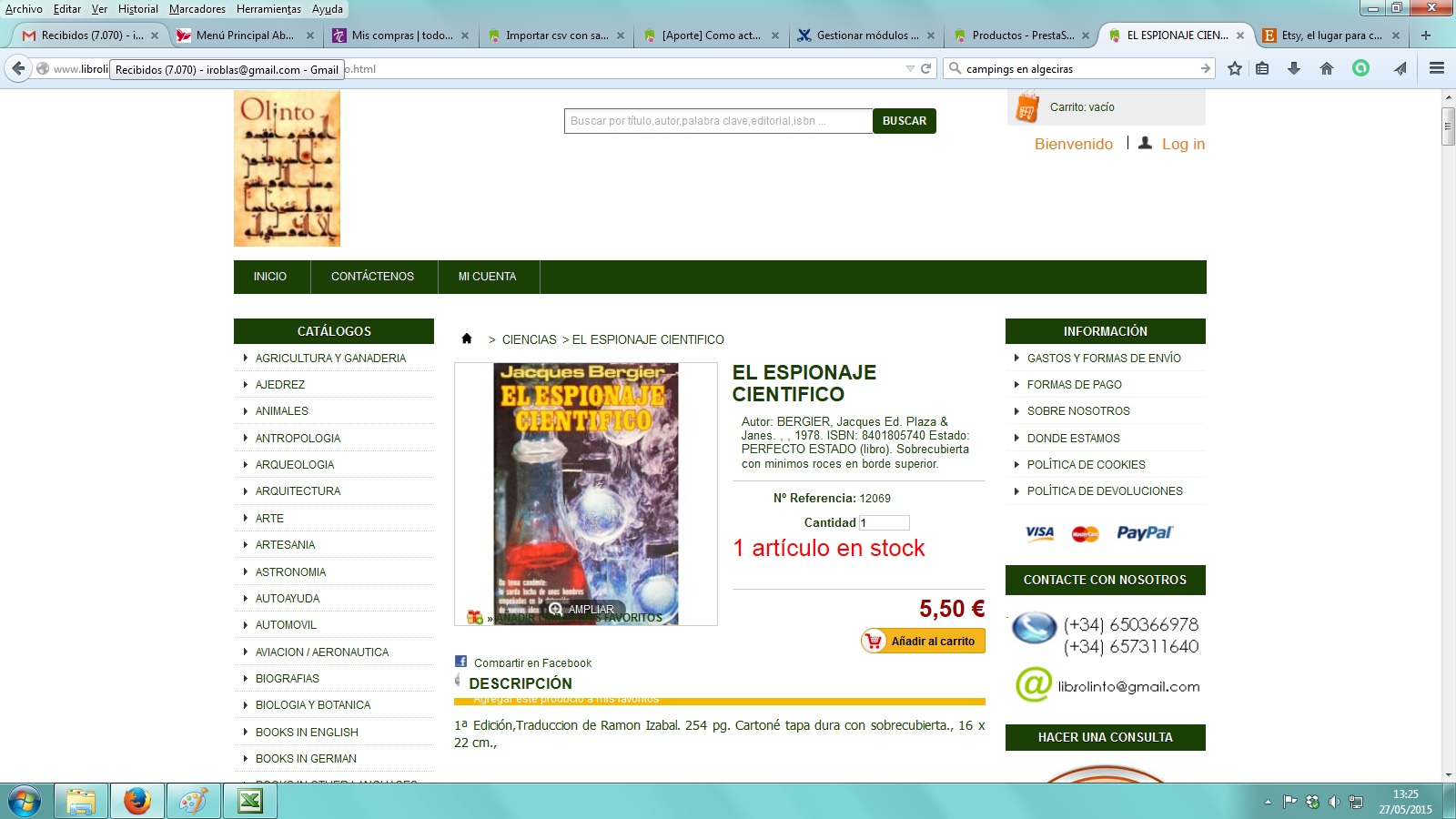Open Paint from the taskbar
1456x819 pixels.
click(x=194, y=801)
